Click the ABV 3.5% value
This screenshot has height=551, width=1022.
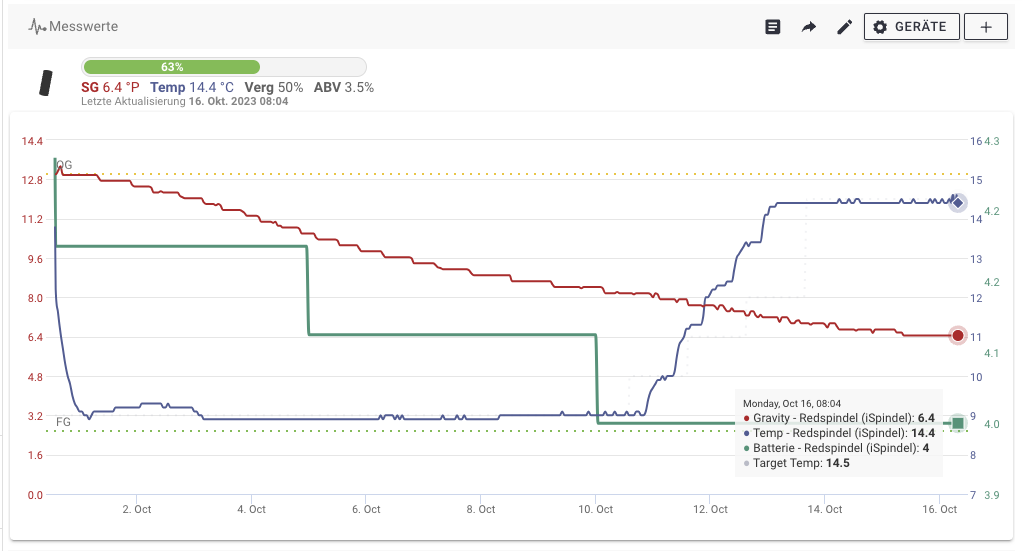[x=344, y=88]
